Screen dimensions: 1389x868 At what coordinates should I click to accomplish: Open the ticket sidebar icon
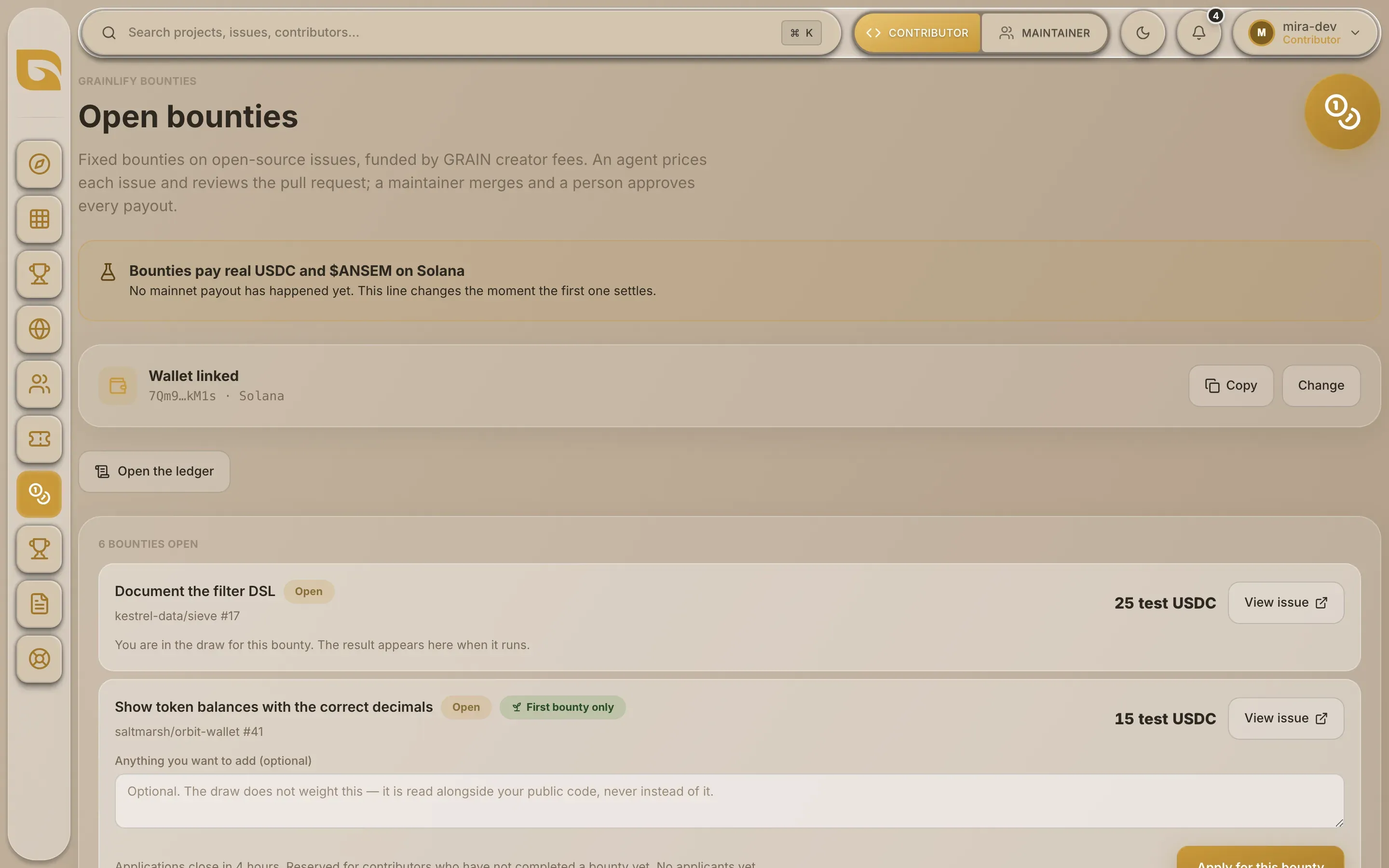pyautogui.click(x=39, y=439)
